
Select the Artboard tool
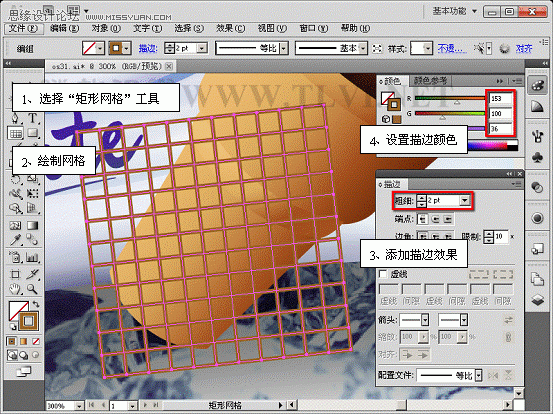(x=15, y=274)
